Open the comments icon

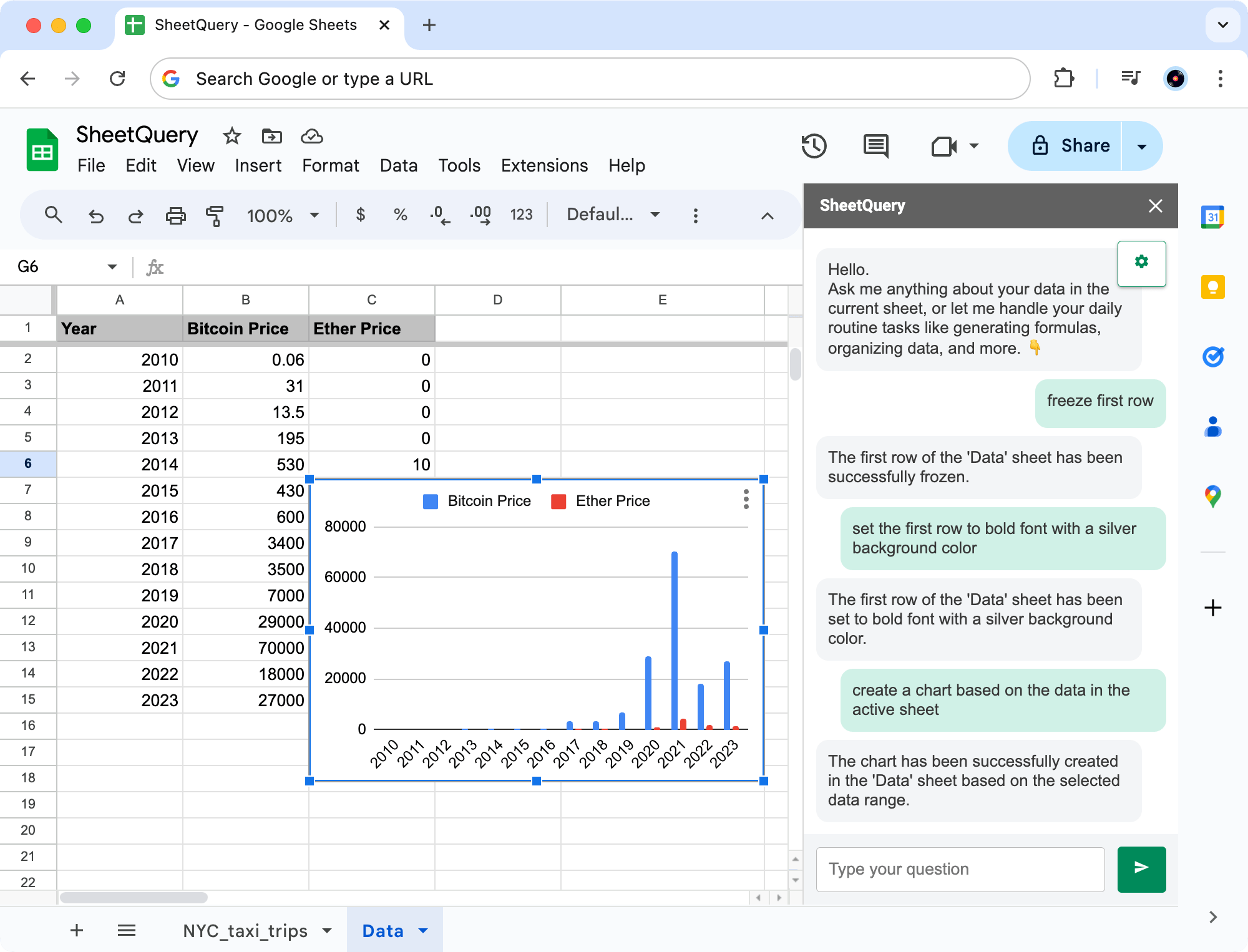pyautogui.click(x=876, y=147)
